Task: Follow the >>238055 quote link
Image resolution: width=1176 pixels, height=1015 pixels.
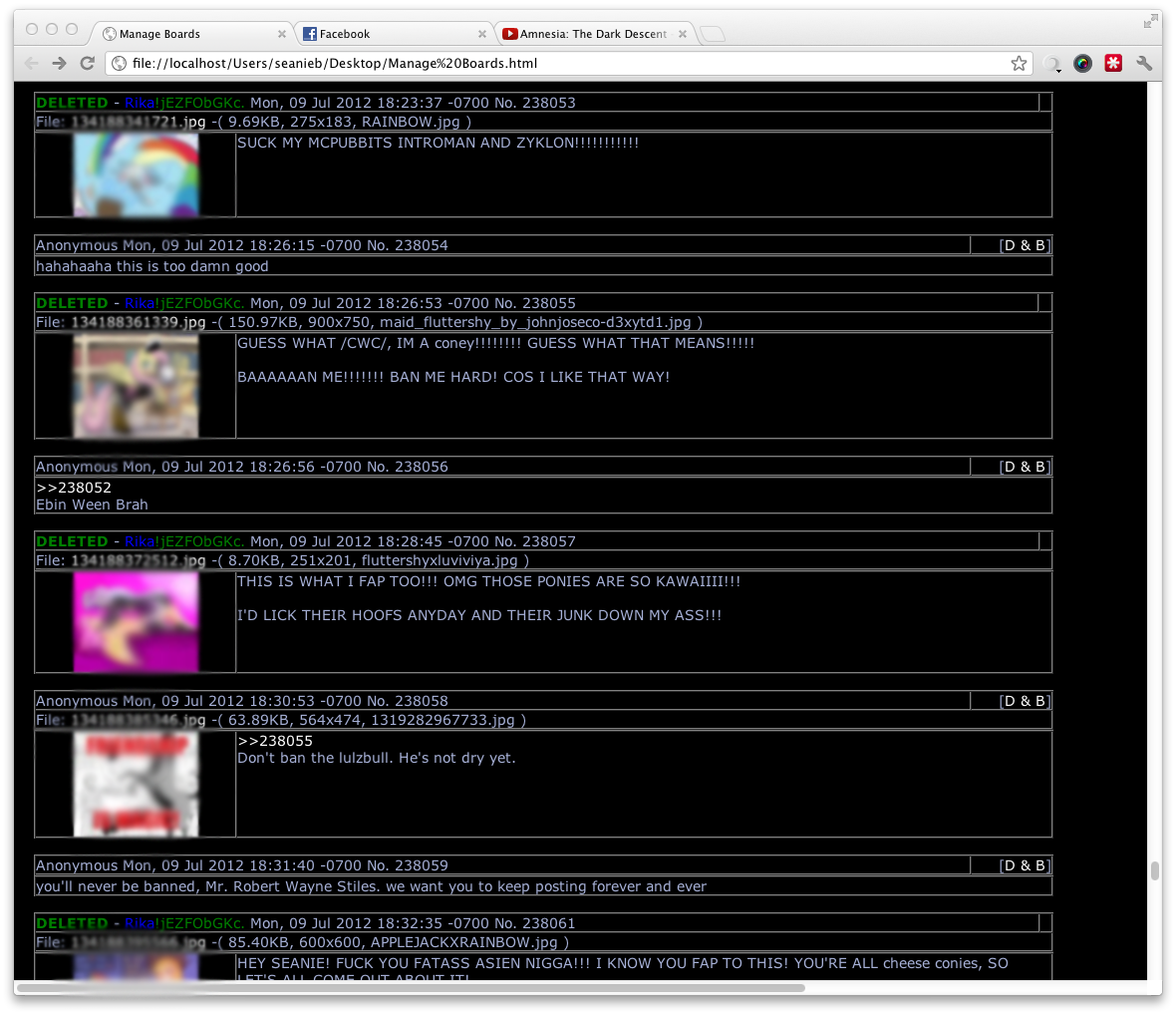Action: pos(275,741)
